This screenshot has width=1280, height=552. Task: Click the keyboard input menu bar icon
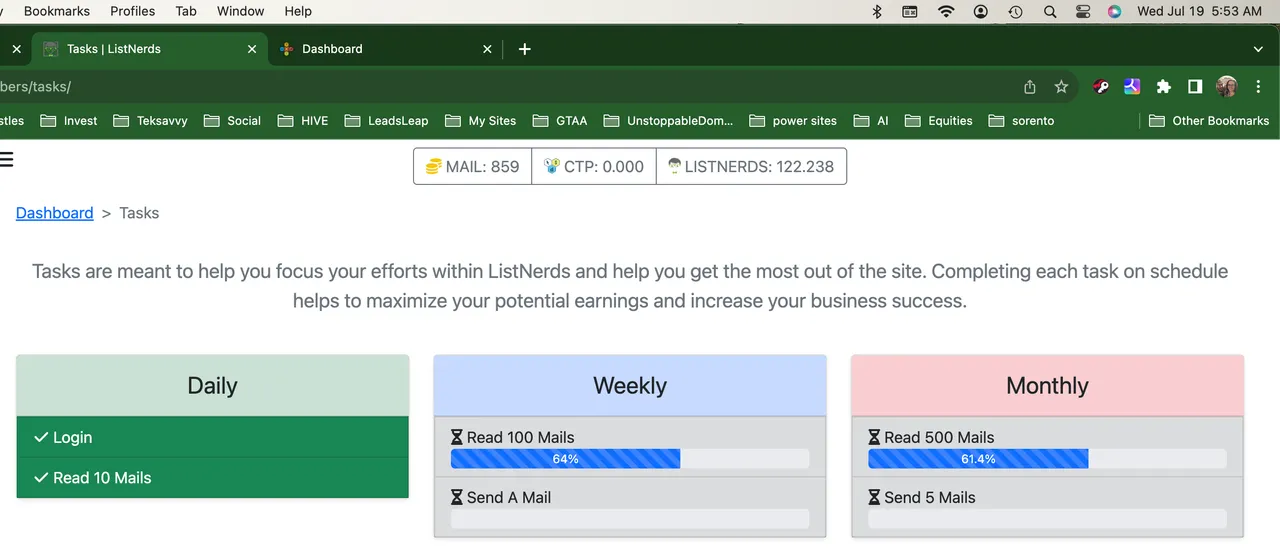[x=910, y=12]
